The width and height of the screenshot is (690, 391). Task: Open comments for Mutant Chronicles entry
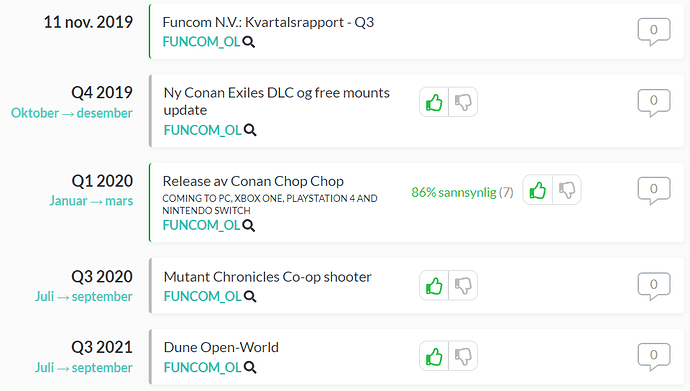click(x=654, y=286)
